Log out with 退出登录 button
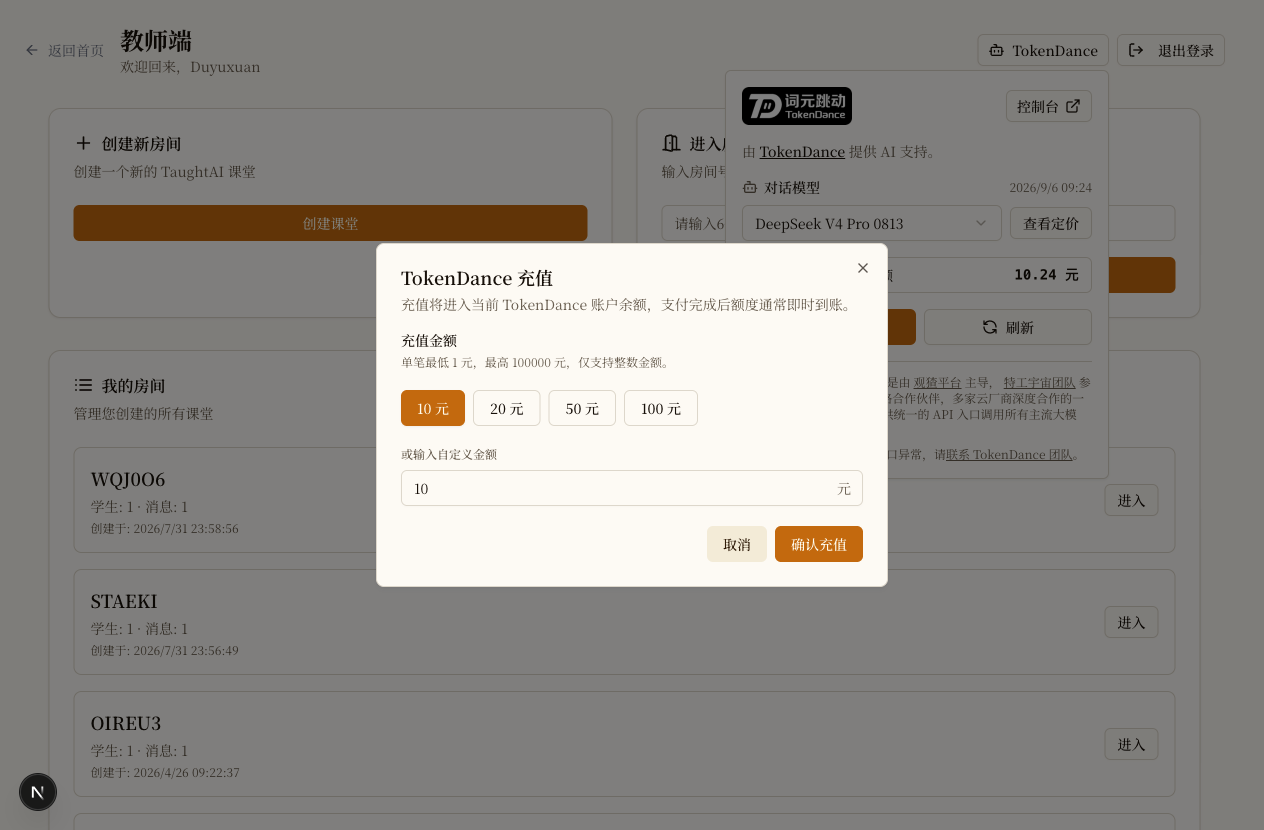 coord(1171,50)
